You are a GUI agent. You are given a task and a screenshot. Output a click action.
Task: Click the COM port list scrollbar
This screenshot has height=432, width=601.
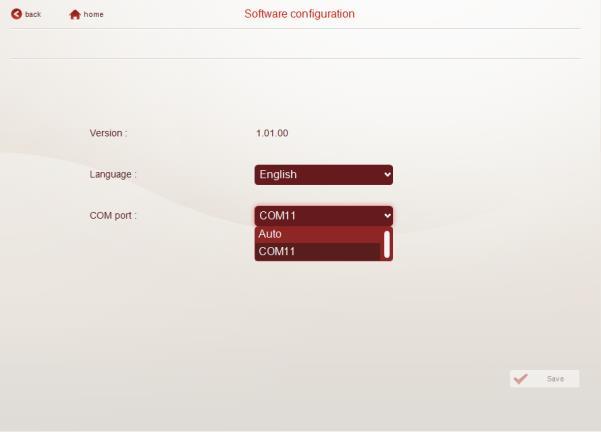click(387, 244)
